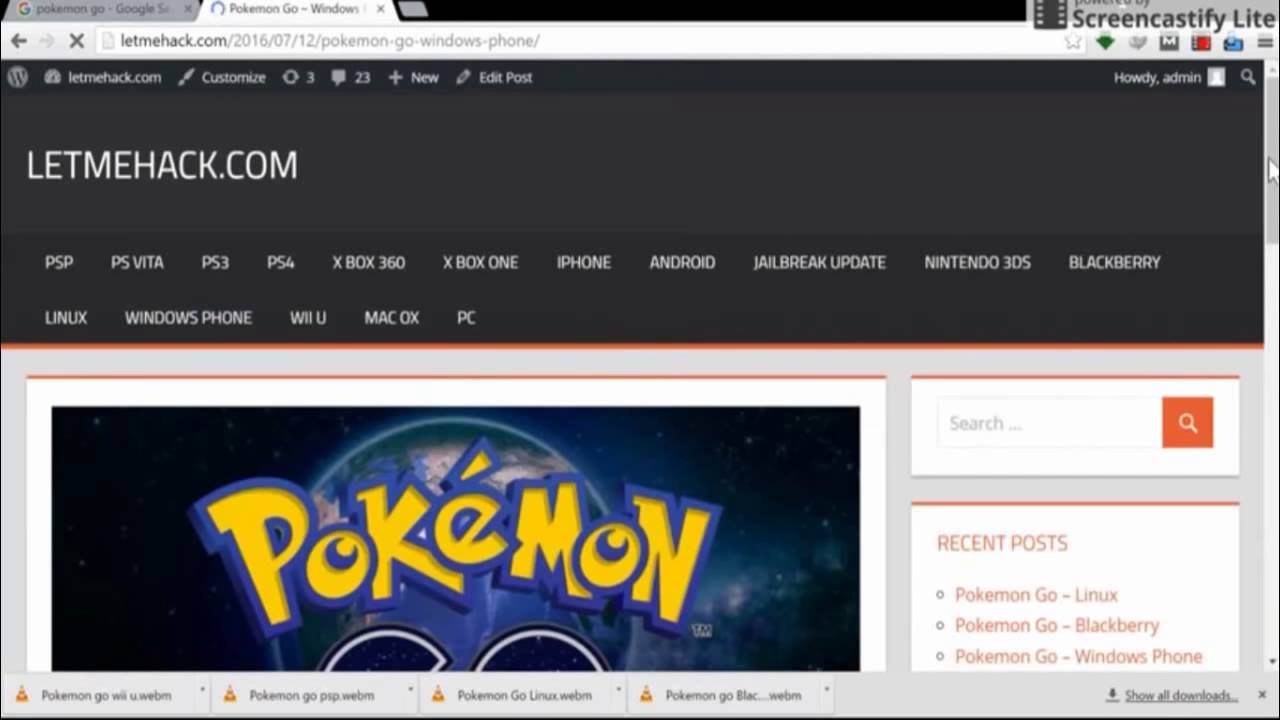Click the LETMEHACK.COM site title
Image resolution: width=1280 pixels, height=720 pixels.
162,165
